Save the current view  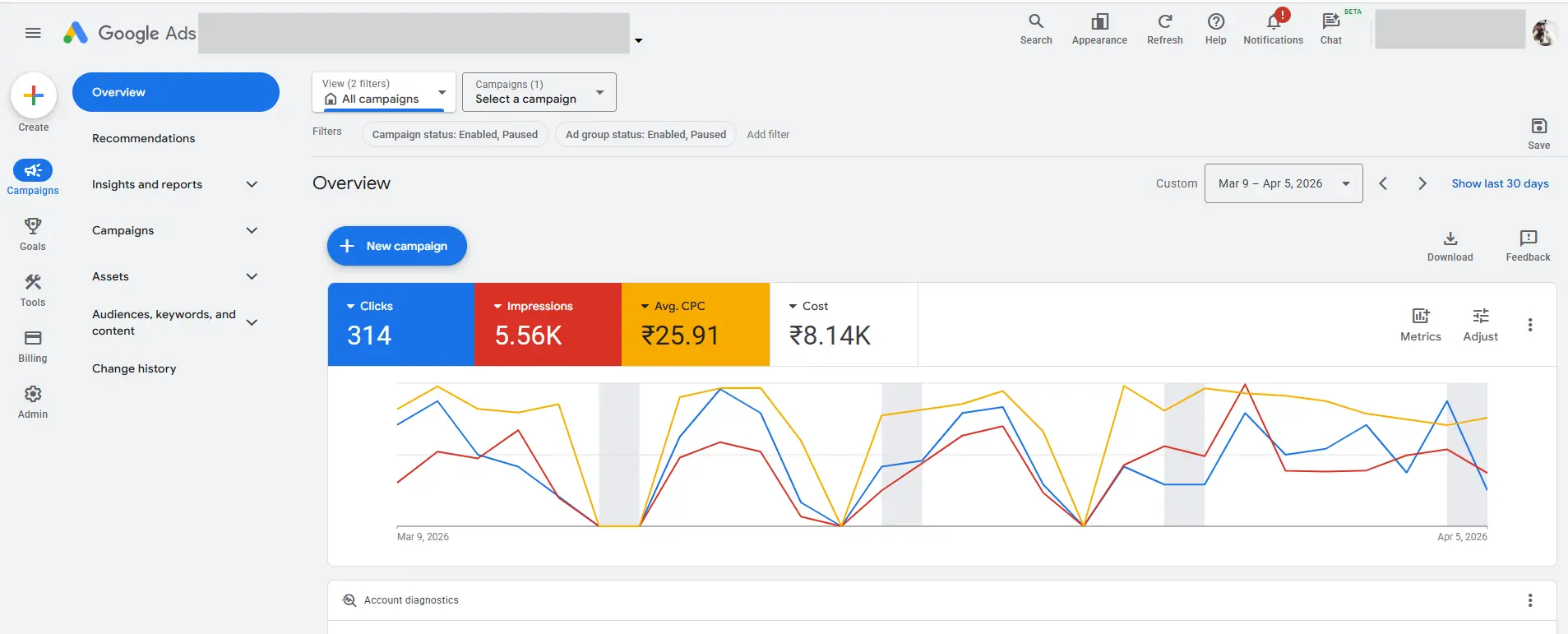coord(1539,133)
